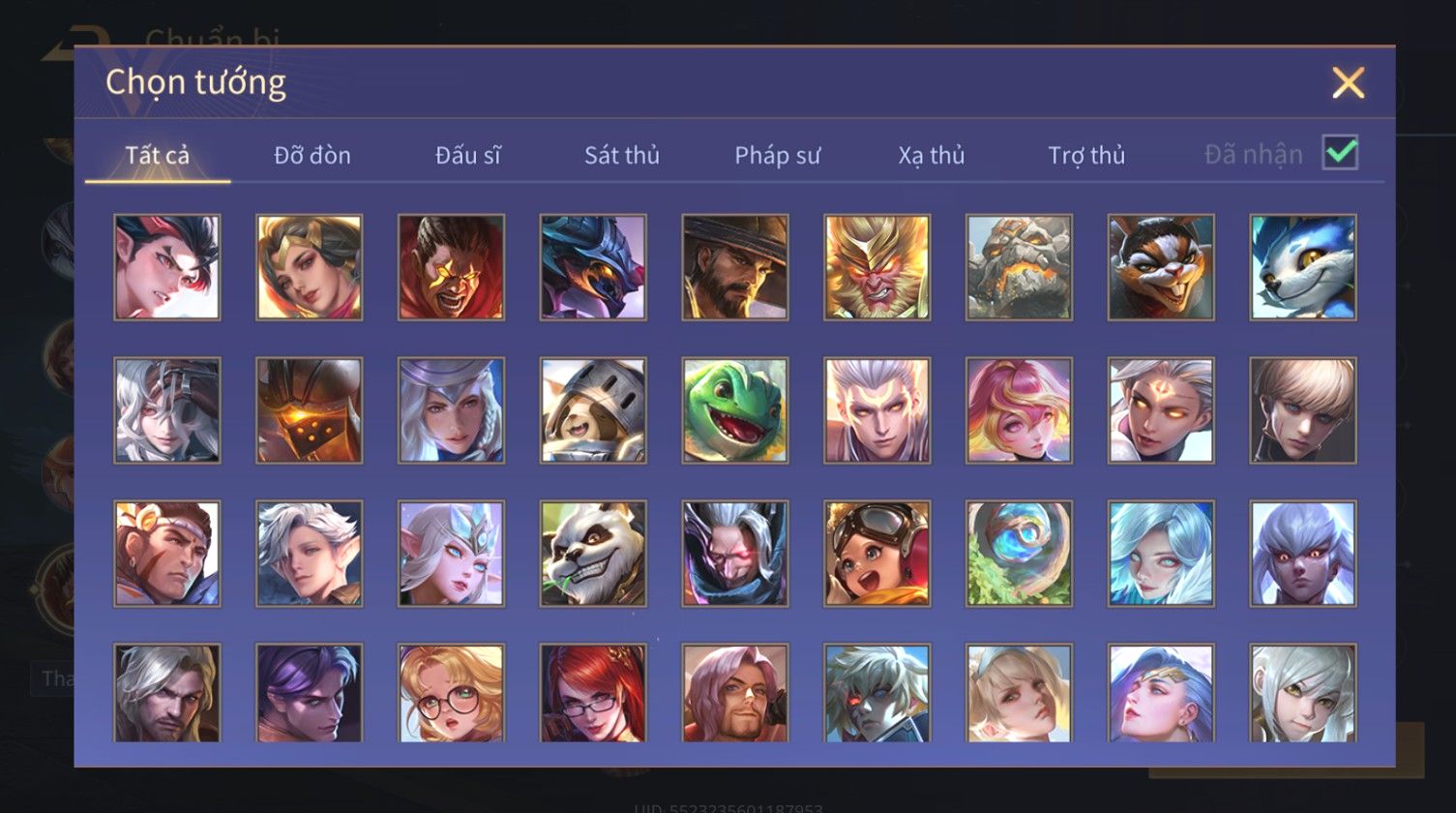Toggle the Đã nhận checkbox
The height and width of the screenshot is (813, 1456).
pos(1340,153)
